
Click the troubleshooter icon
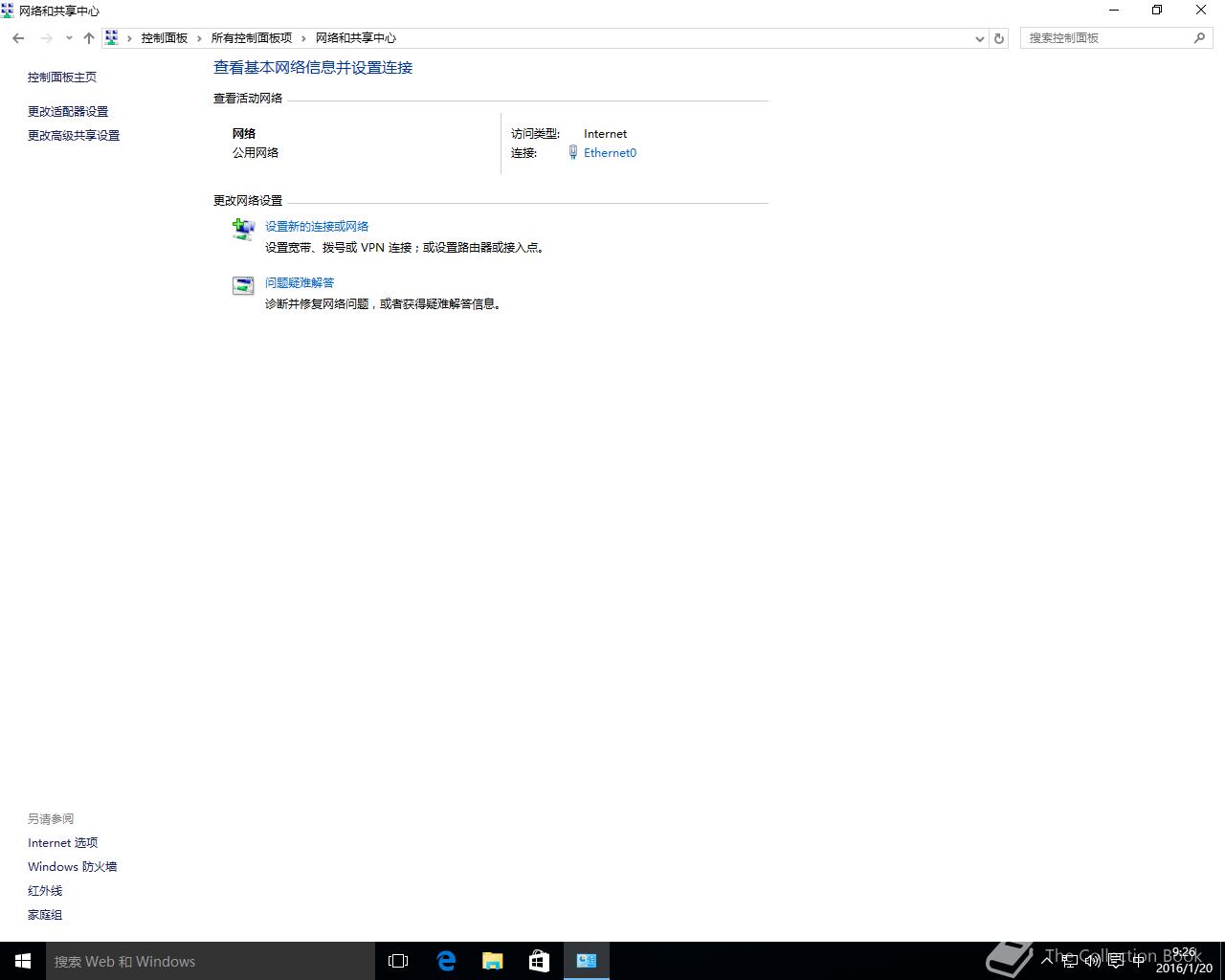point(243,285)
